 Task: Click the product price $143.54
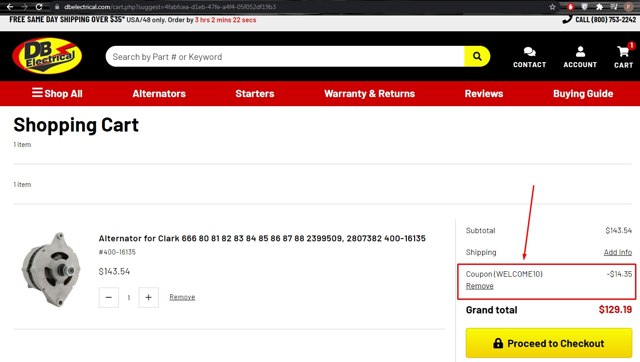click(114, 271)
